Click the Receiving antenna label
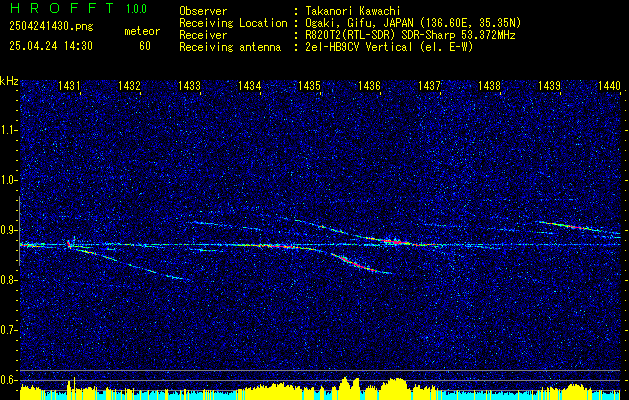Image resolution: width=629 pixels, height=400 pixels. [x=230, y=47]
